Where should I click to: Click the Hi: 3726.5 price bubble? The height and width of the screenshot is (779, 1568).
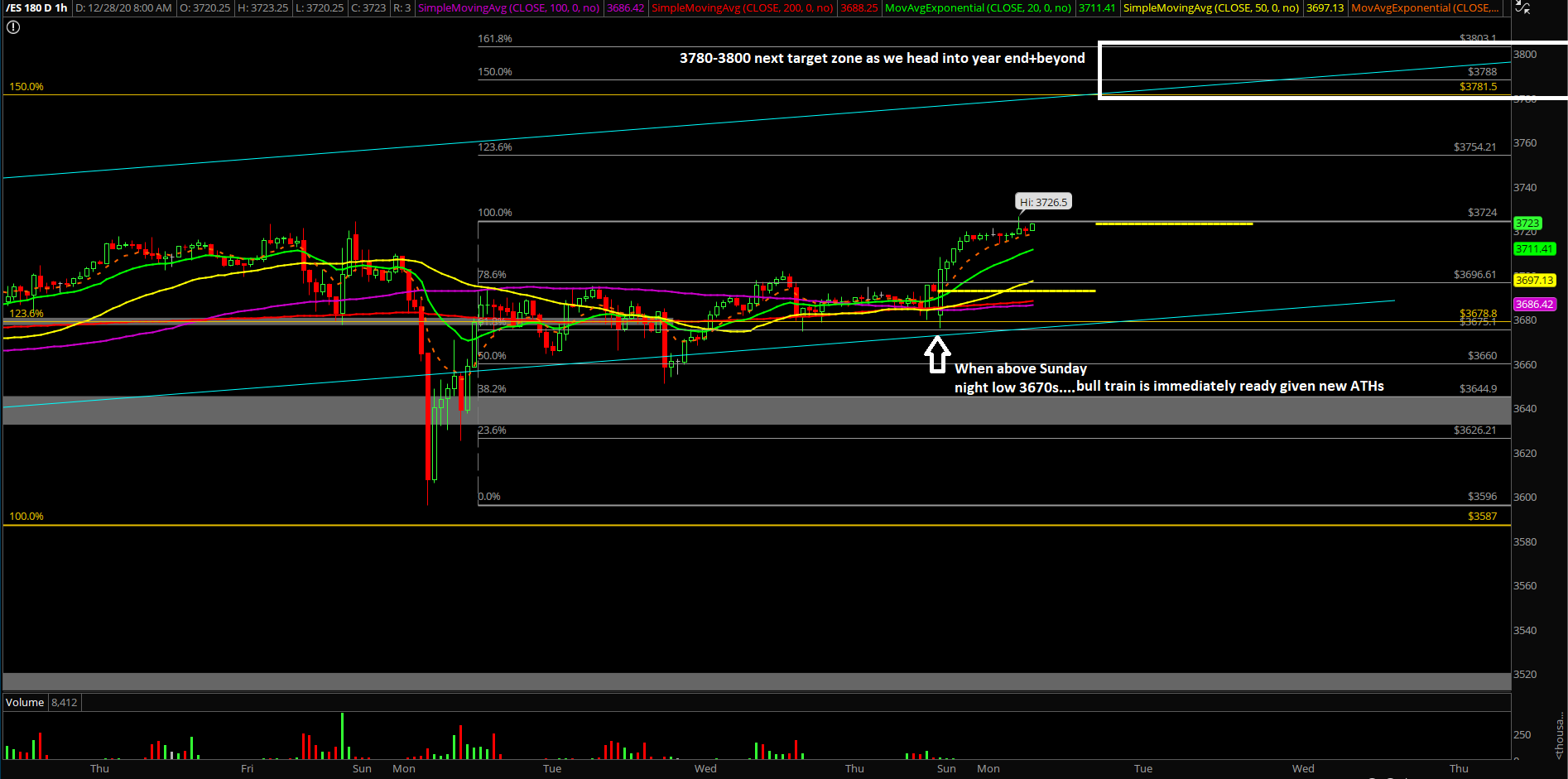tap(1043, 202)
